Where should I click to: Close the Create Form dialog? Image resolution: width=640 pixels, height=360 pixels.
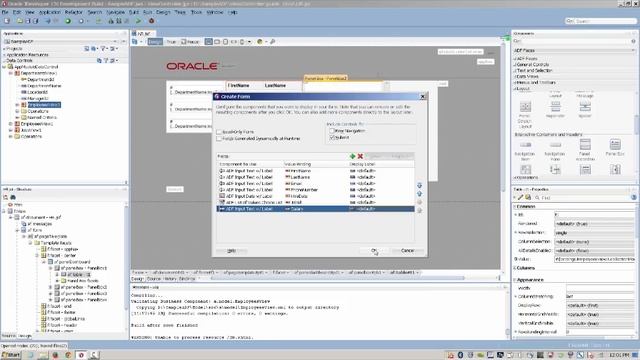pos(423,97)
